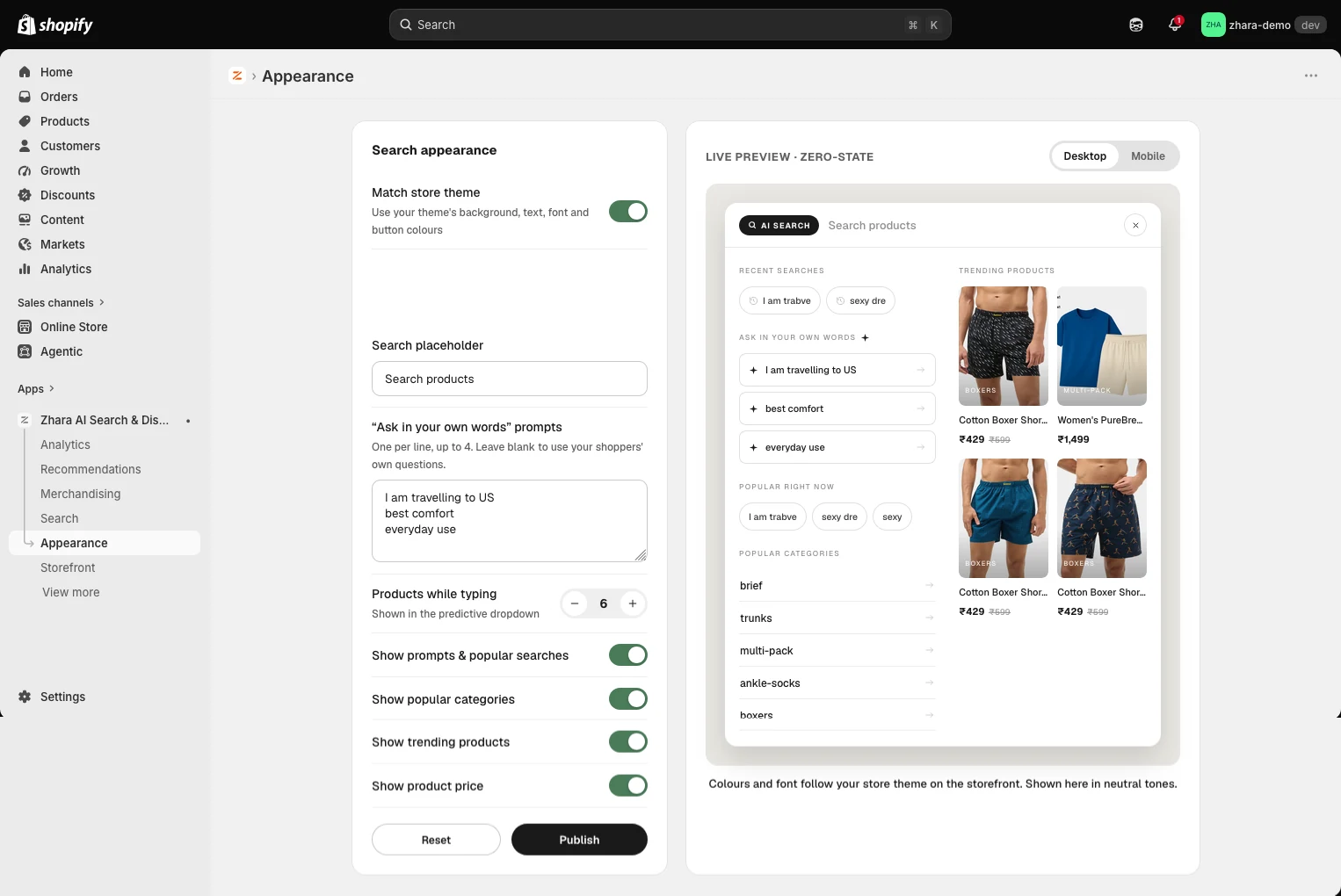Toggle Show prompts & popular searches

628,655
